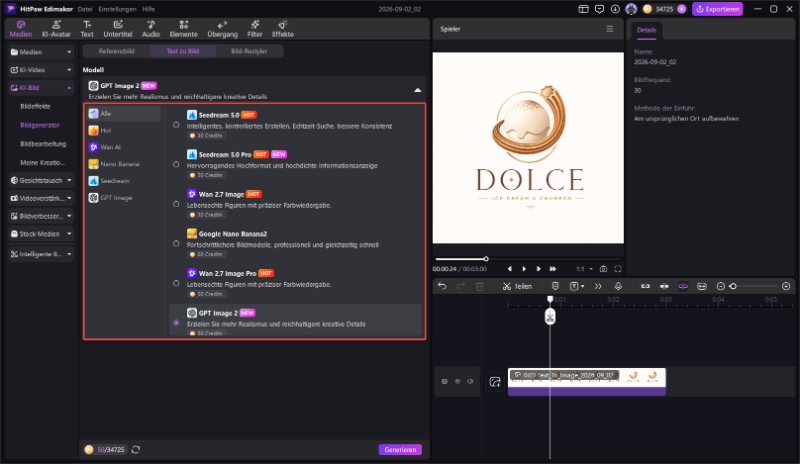Open the user avatar profile
This screenshot has width=800, height=464.
[631, 9]
